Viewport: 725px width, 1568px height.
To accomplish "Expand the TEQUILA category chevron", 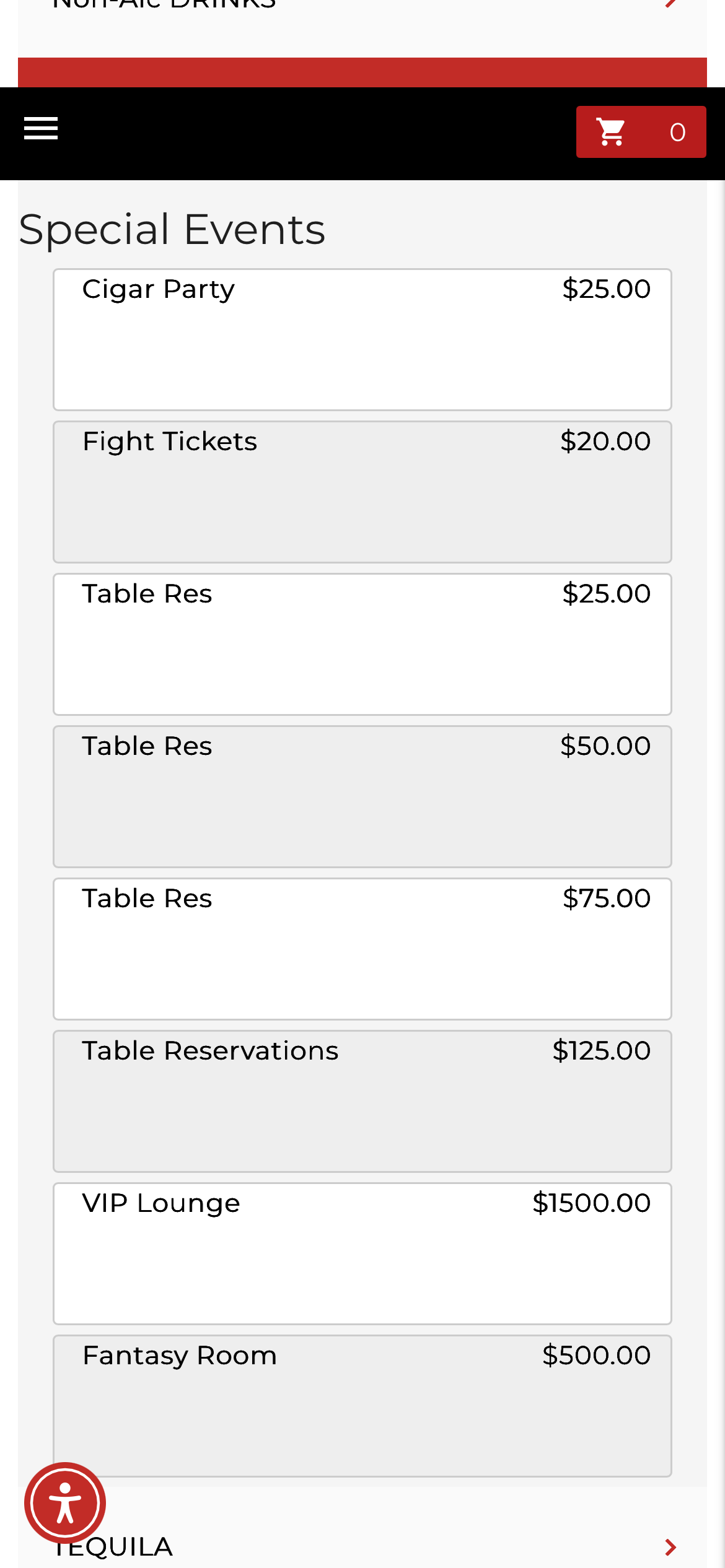I will pyautogui.click(x=670, y=1547).
